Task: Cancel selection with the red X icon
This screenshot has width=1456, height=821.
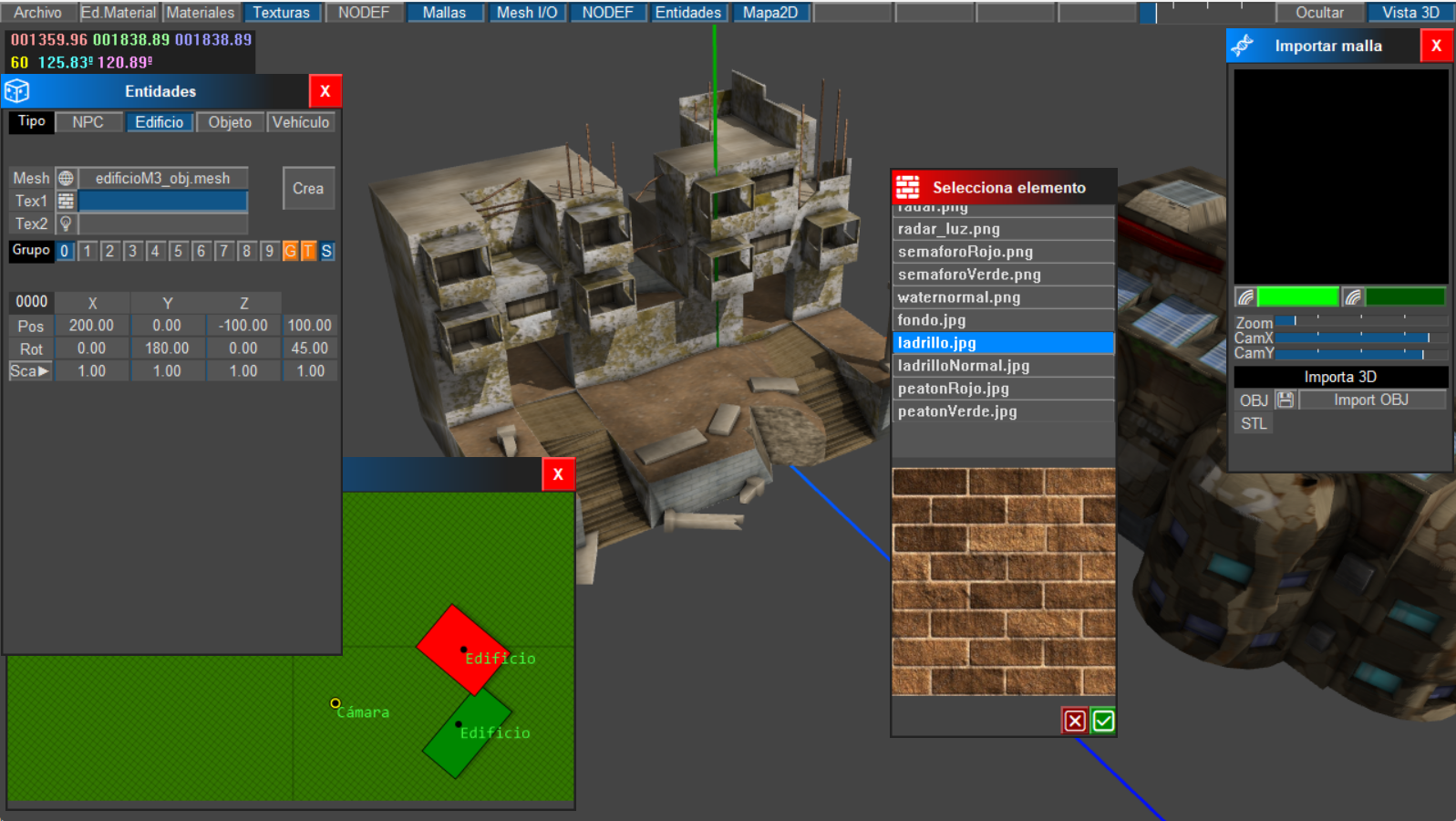Action: (1075, 722)
